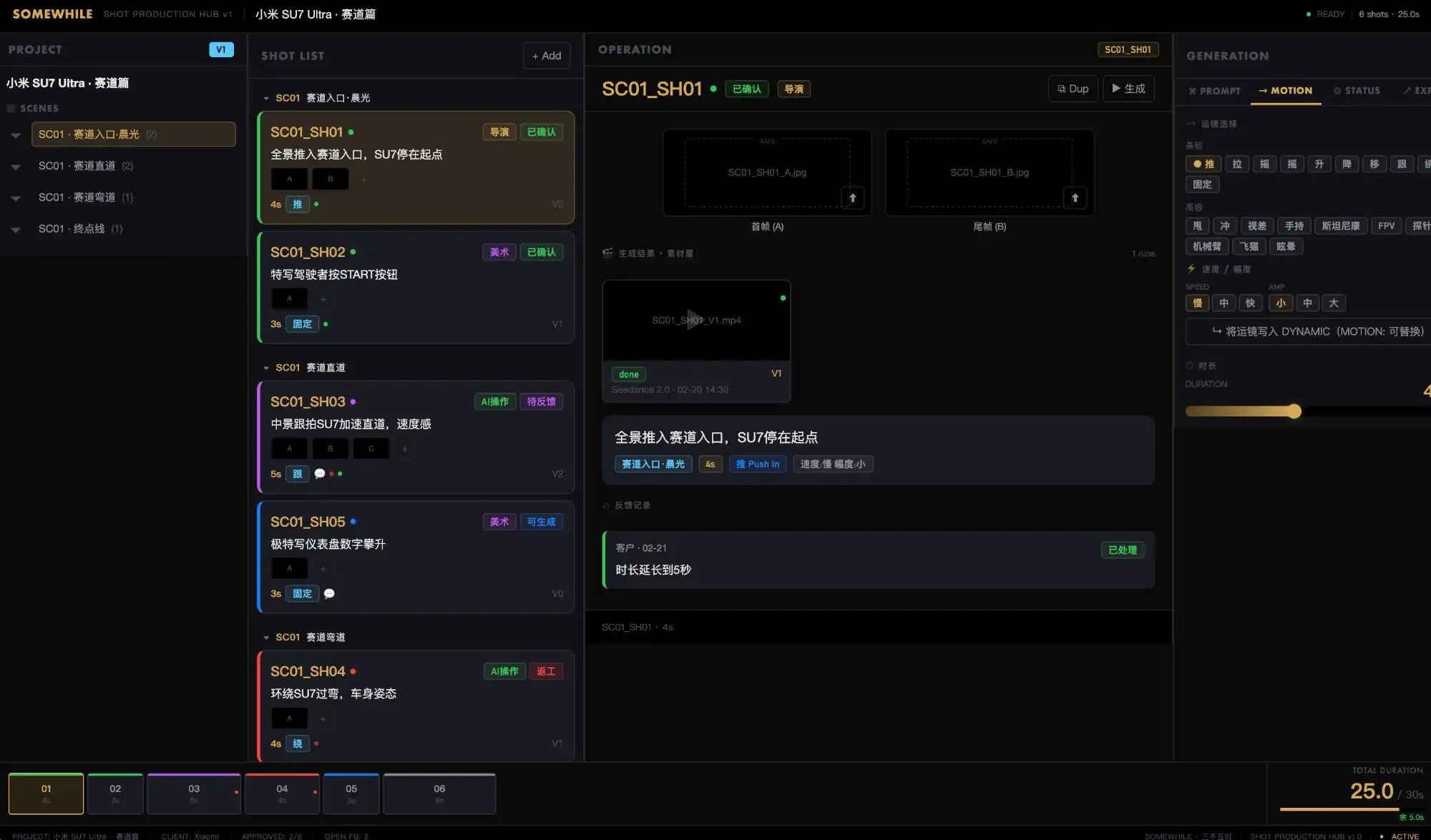Select the 拉 basic camera move
The image size is (1431, 840).
click(1236, 165)
